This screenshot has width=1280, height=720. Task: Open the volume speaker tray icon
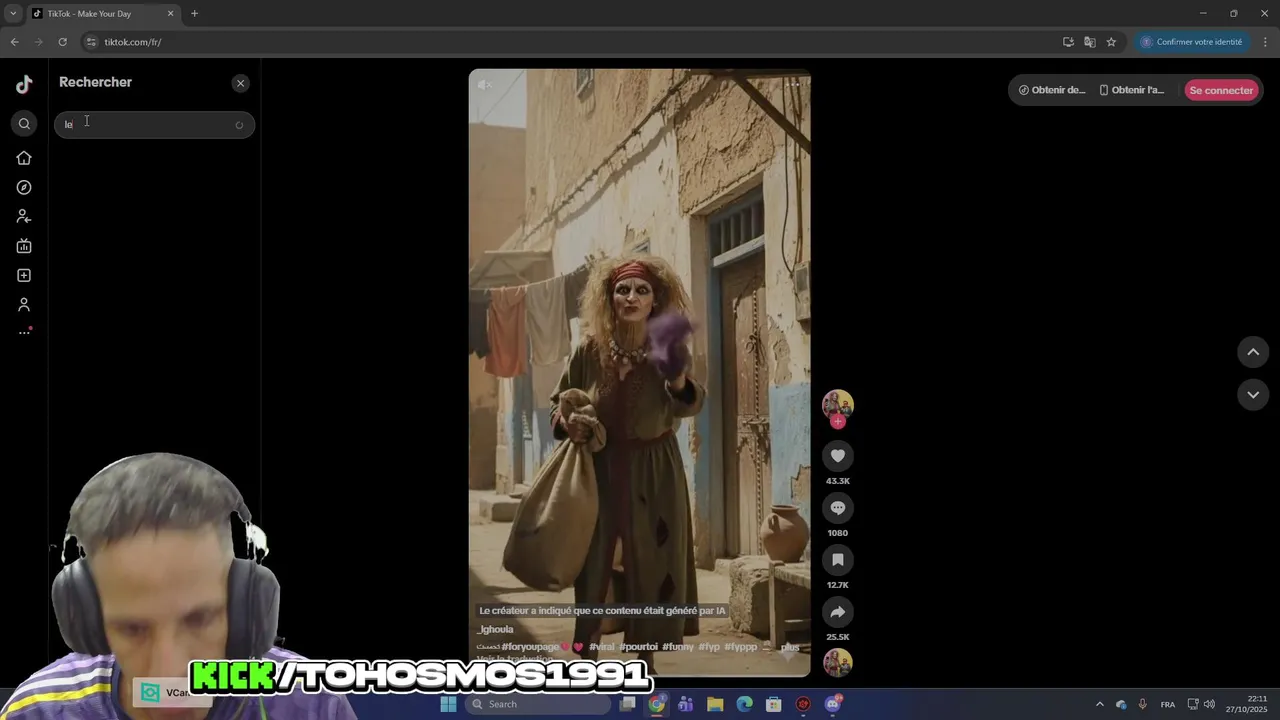(1209, 704)
